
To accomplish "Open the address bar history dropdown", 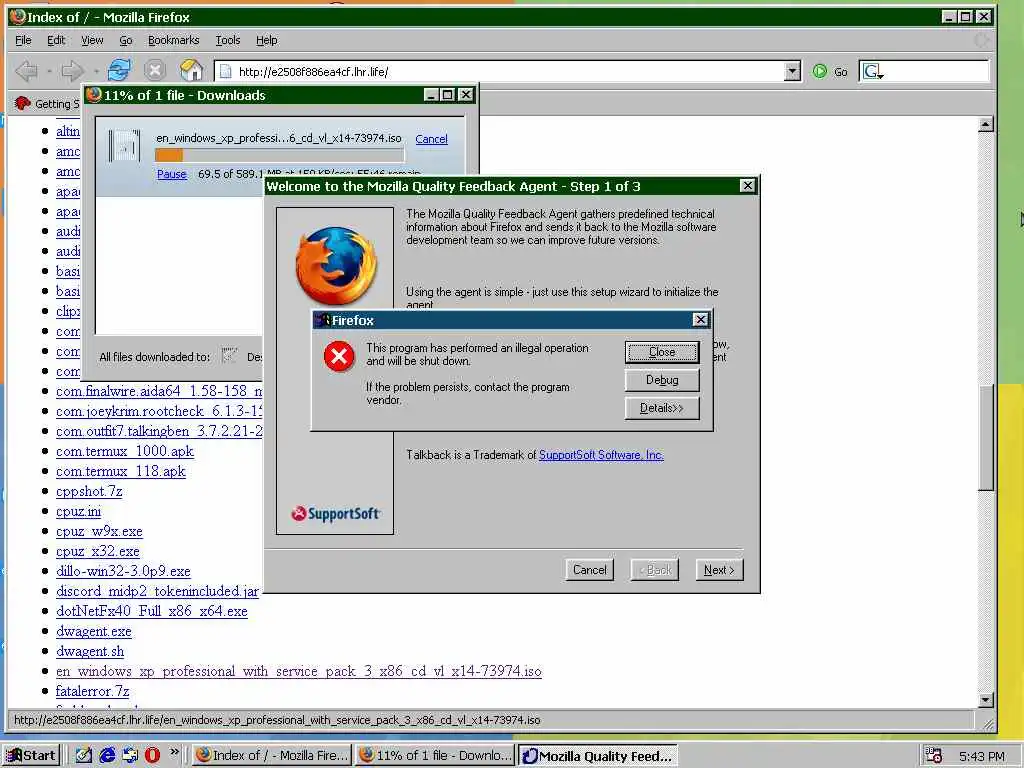I will click(x=792, y=71).
